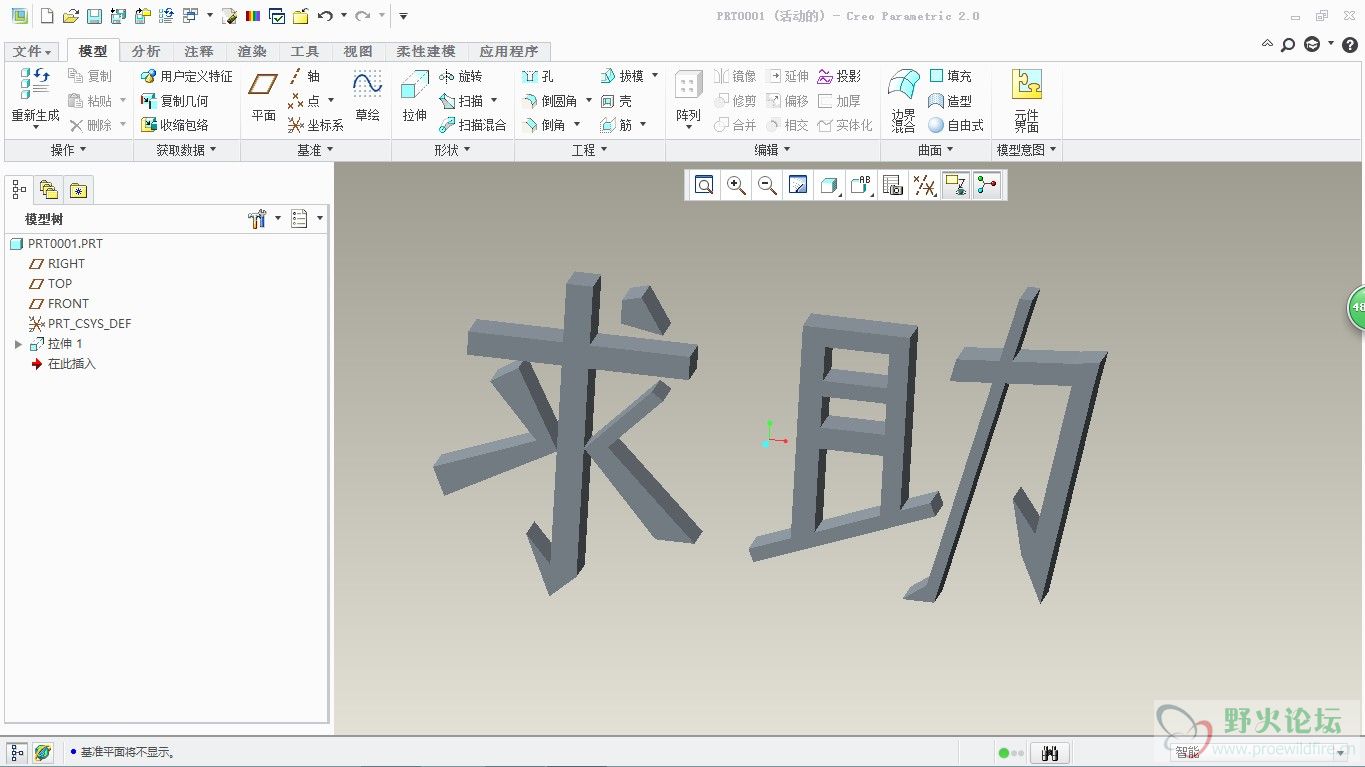Toggle spin center display

coord(987,185)
